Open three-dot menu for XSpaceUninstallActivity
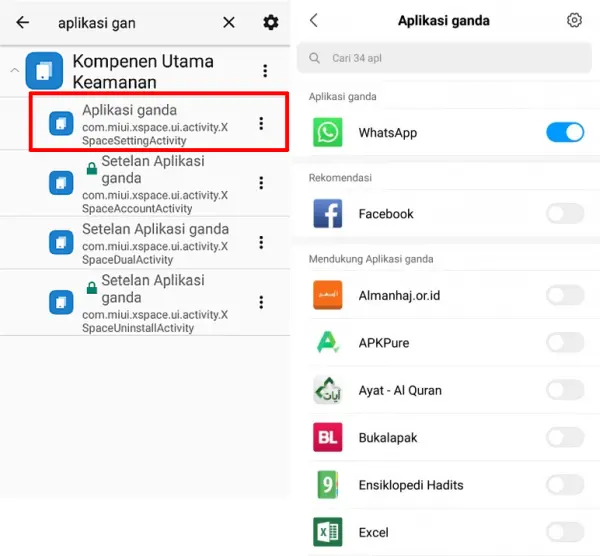 pos(261,302)
